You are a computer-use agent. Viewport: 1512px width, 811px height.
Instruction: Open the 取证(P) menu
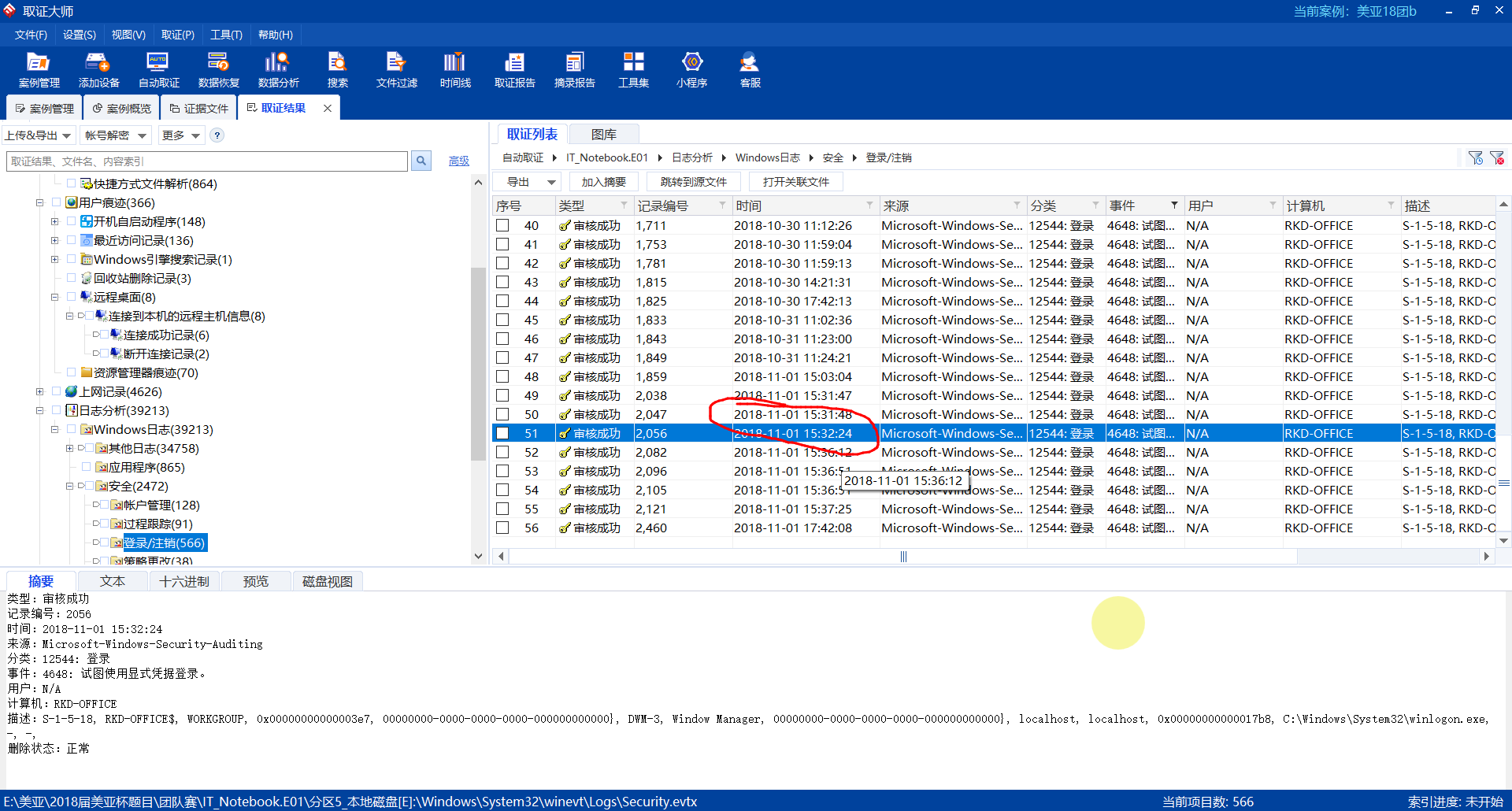point(178,35)
